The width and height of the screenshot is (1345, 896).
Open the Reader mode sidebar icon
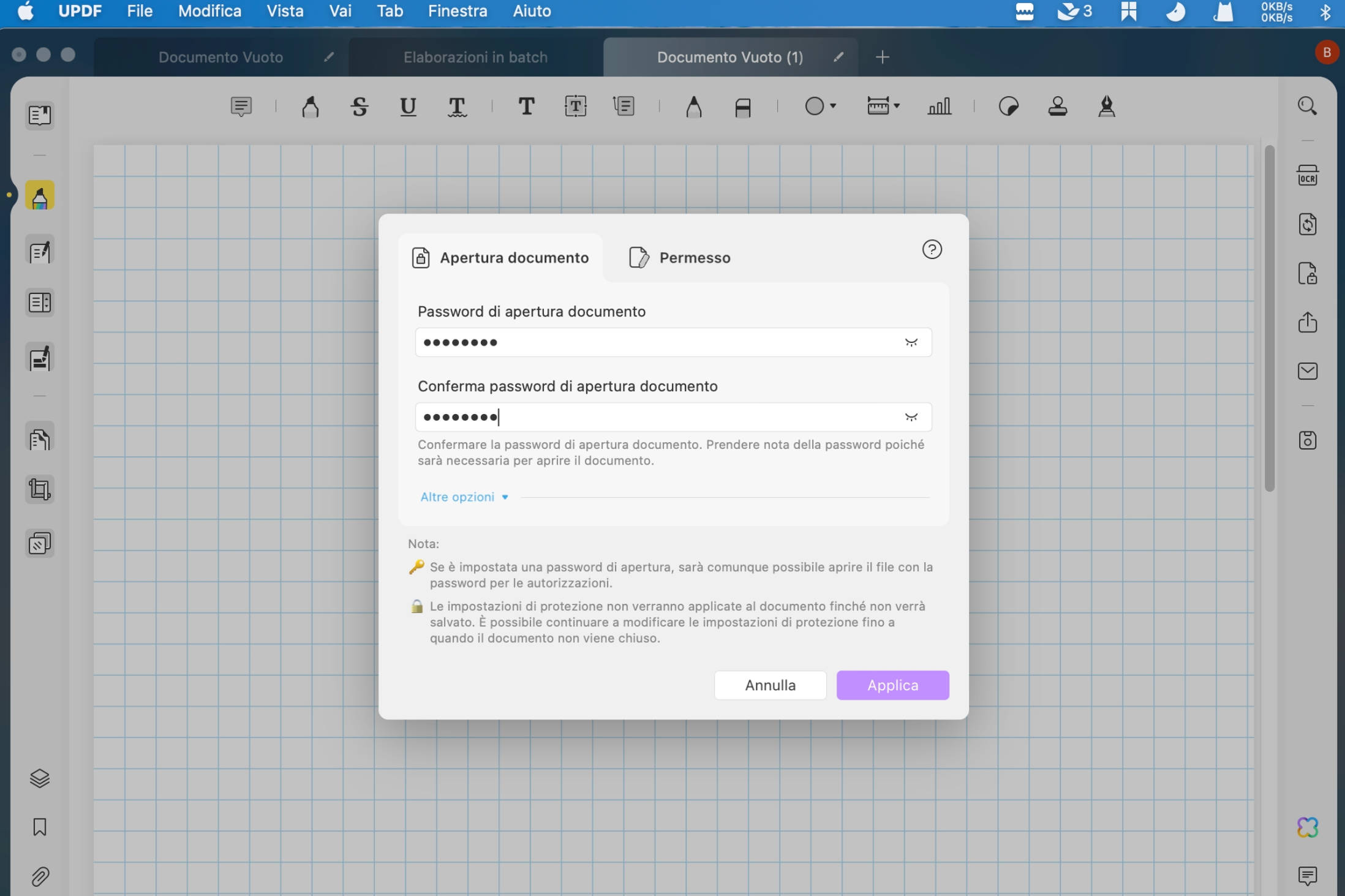[40, 115]
